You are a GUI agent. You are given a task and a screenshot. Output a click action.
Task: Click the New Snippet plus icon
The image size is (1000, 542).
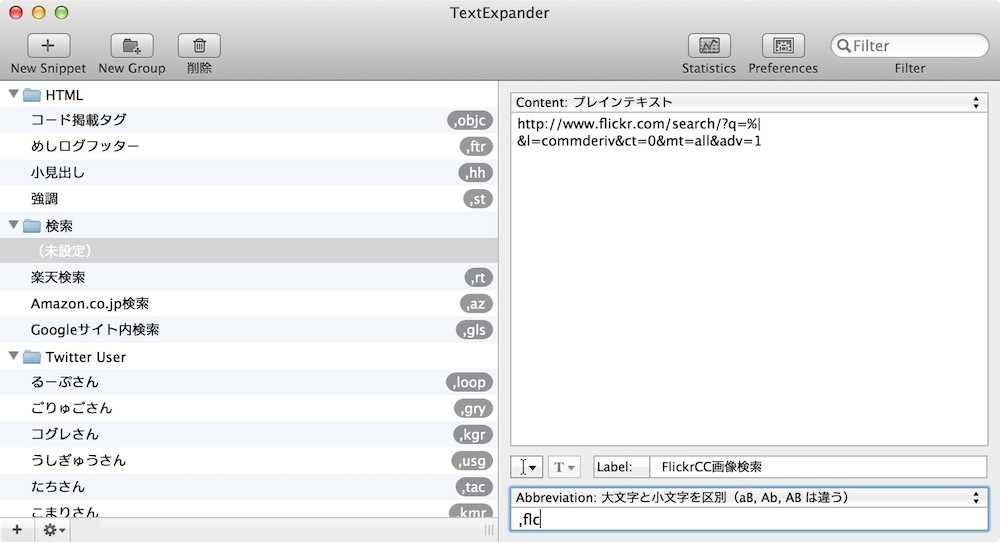48,46
